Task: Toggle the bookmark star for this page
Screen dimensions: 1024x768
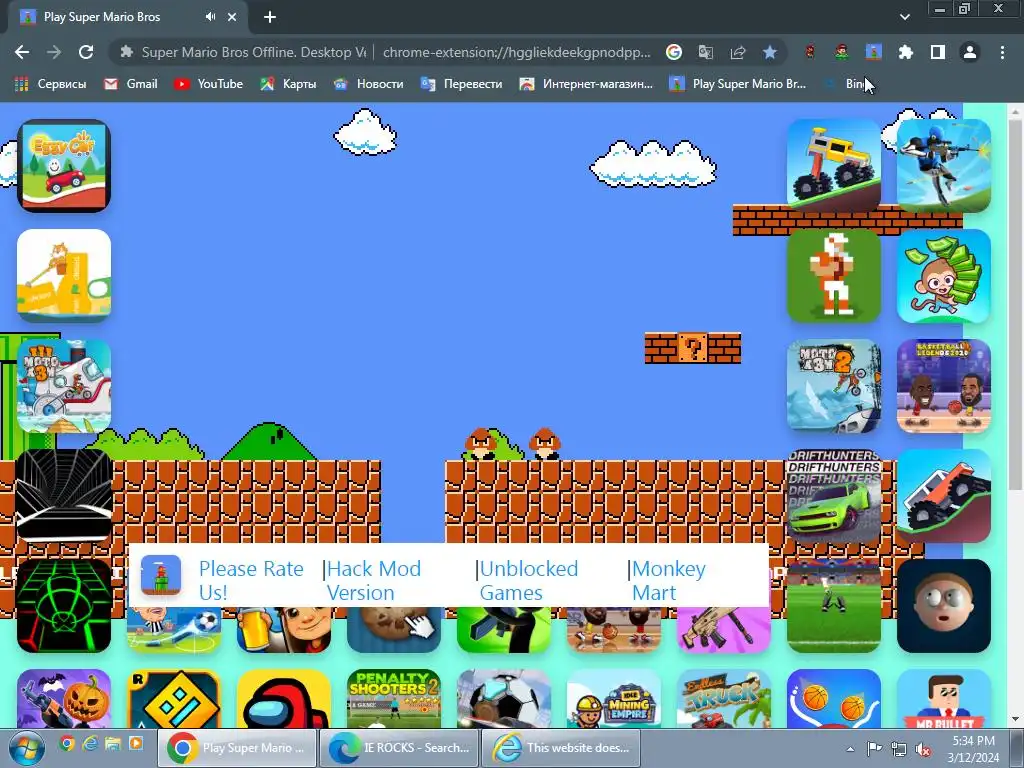Action: (x=770, y=52)
